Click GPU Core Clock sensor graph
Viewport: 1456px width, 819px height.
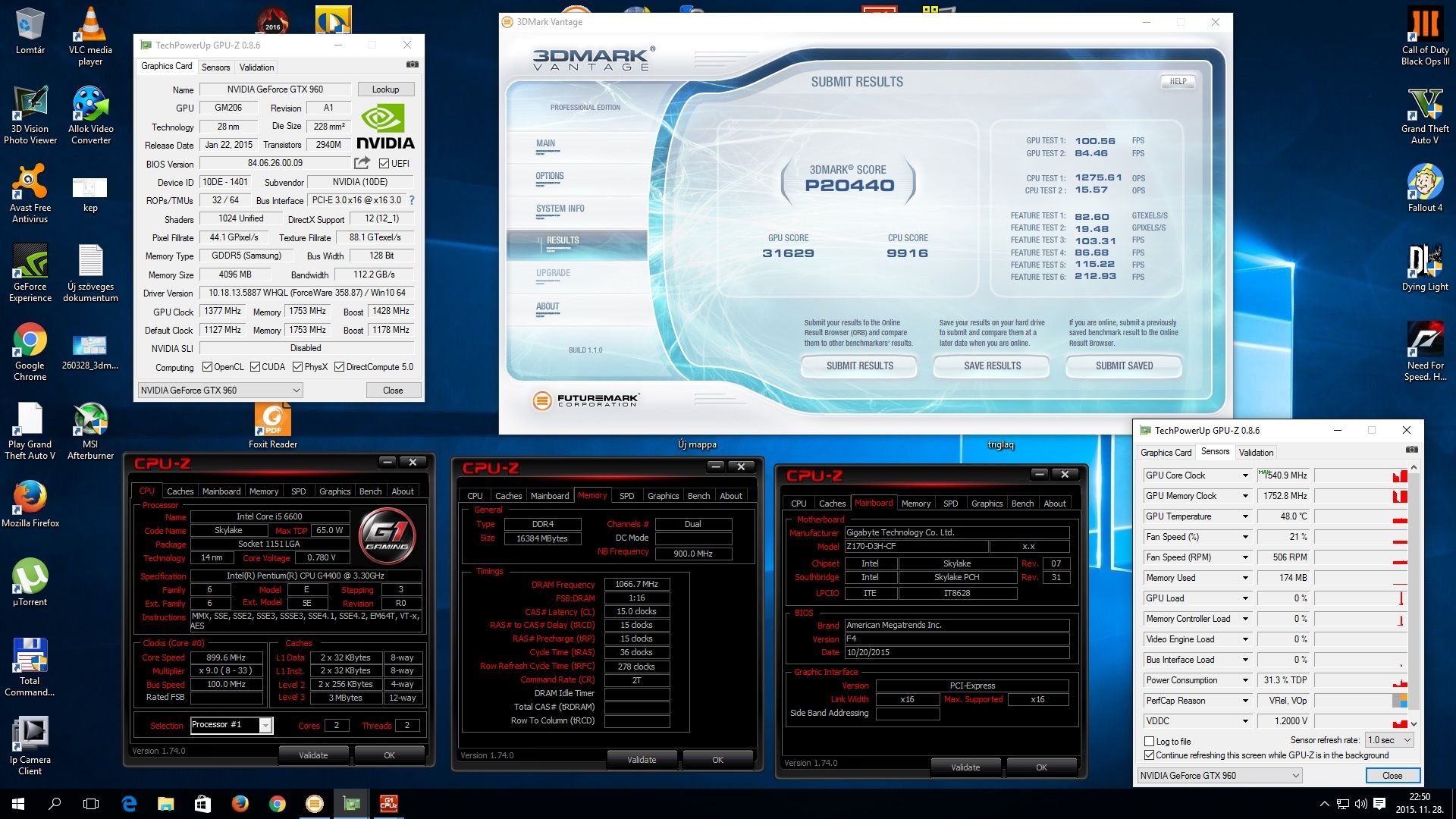1361,475
